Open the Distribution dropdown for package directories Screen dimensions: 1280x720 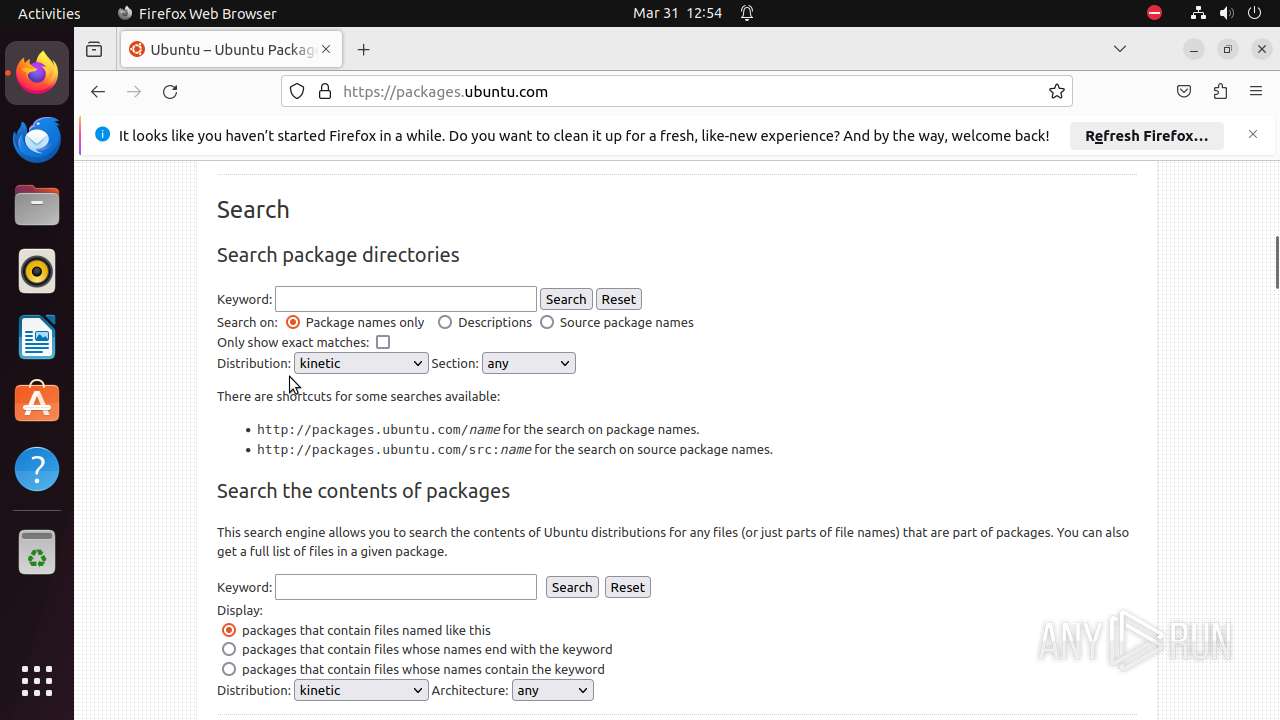361,363
